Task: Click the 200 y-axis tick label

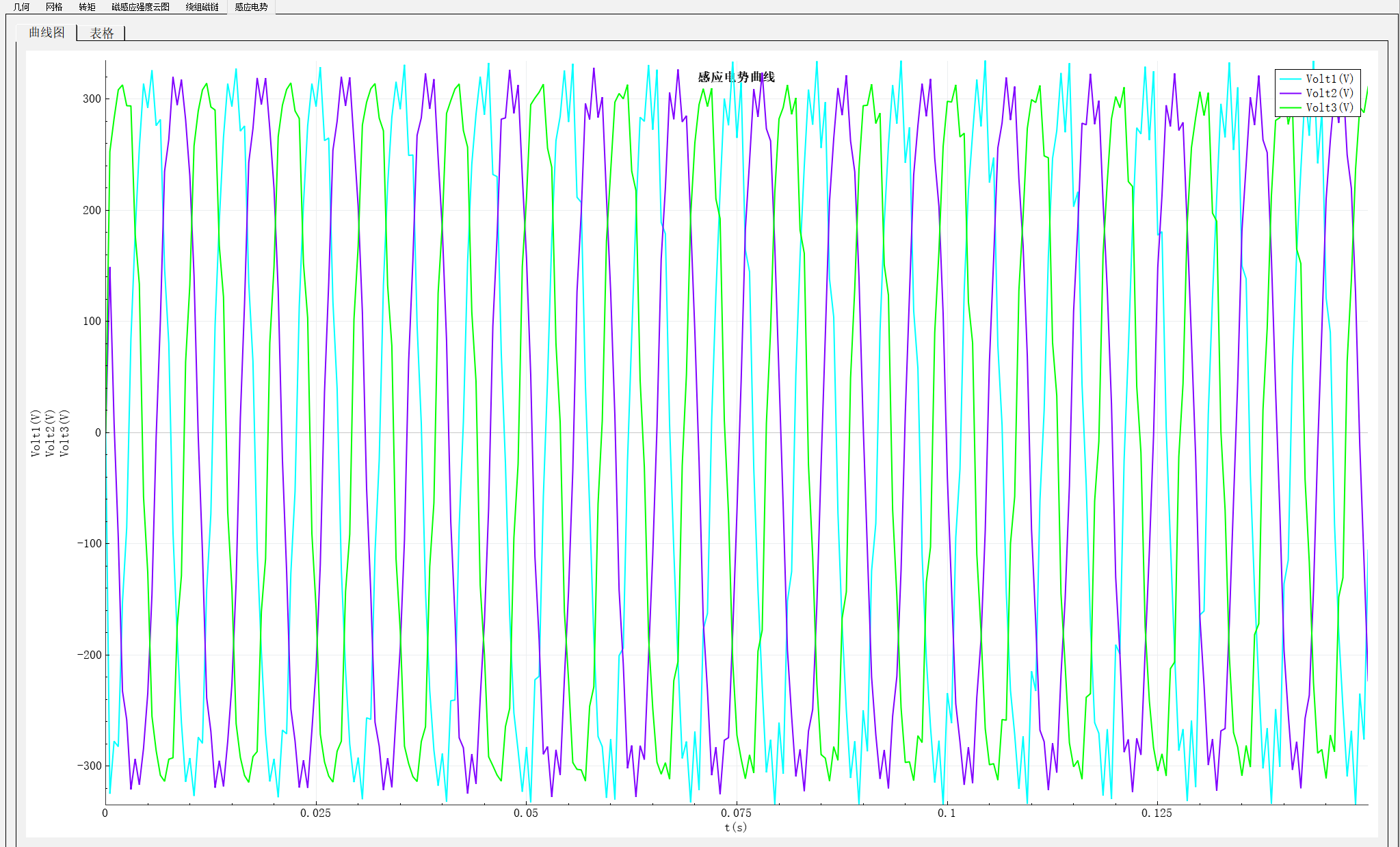Action: (x=92, y=210)
